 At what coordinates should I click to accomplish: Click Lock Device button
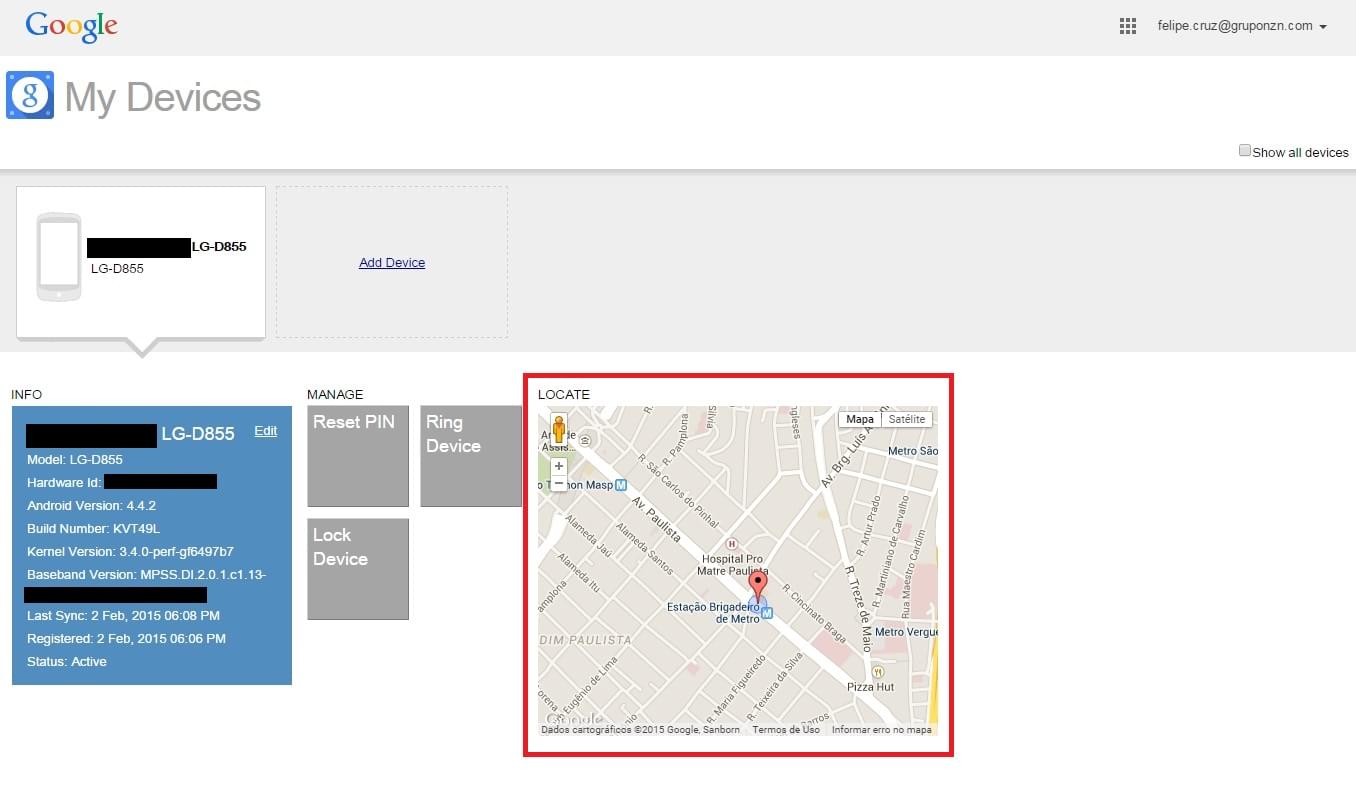click(x=358, y=569)
